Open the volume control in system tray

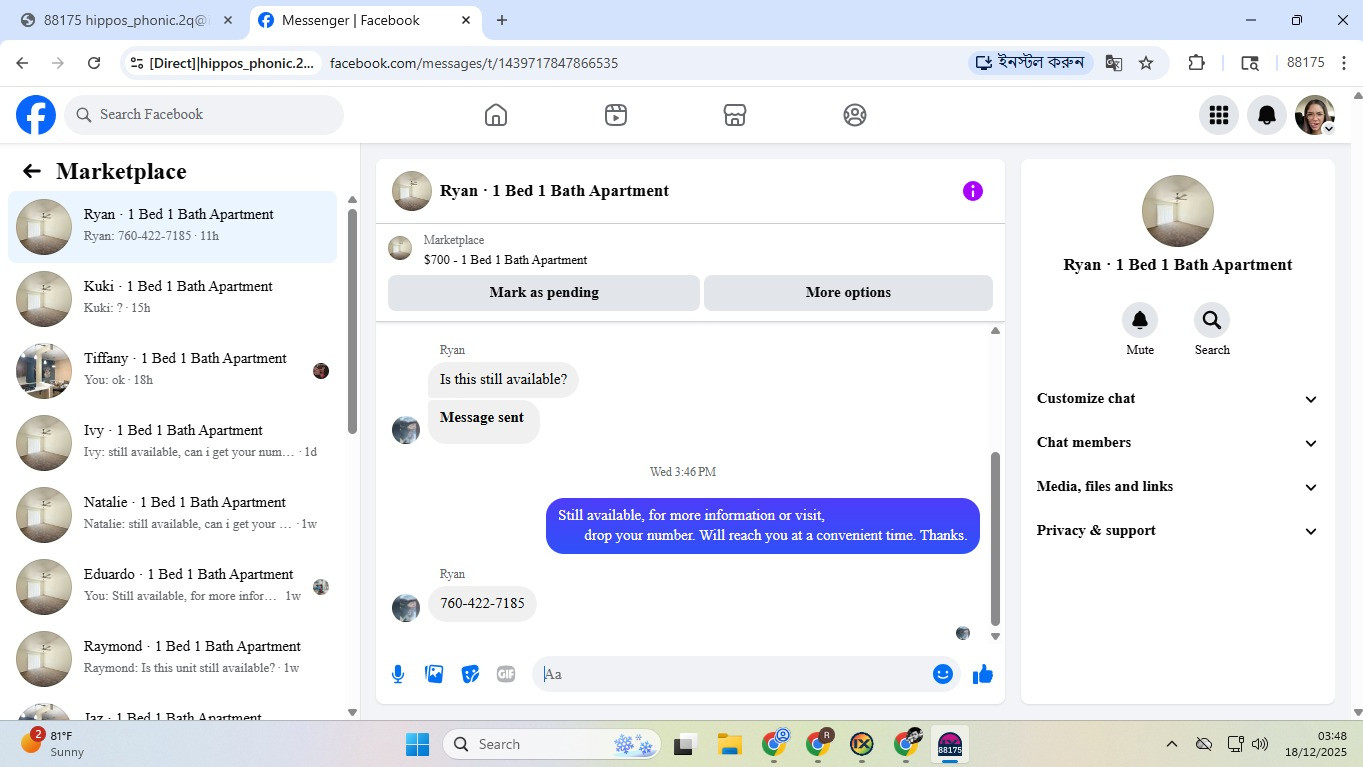pos(1260,744)
